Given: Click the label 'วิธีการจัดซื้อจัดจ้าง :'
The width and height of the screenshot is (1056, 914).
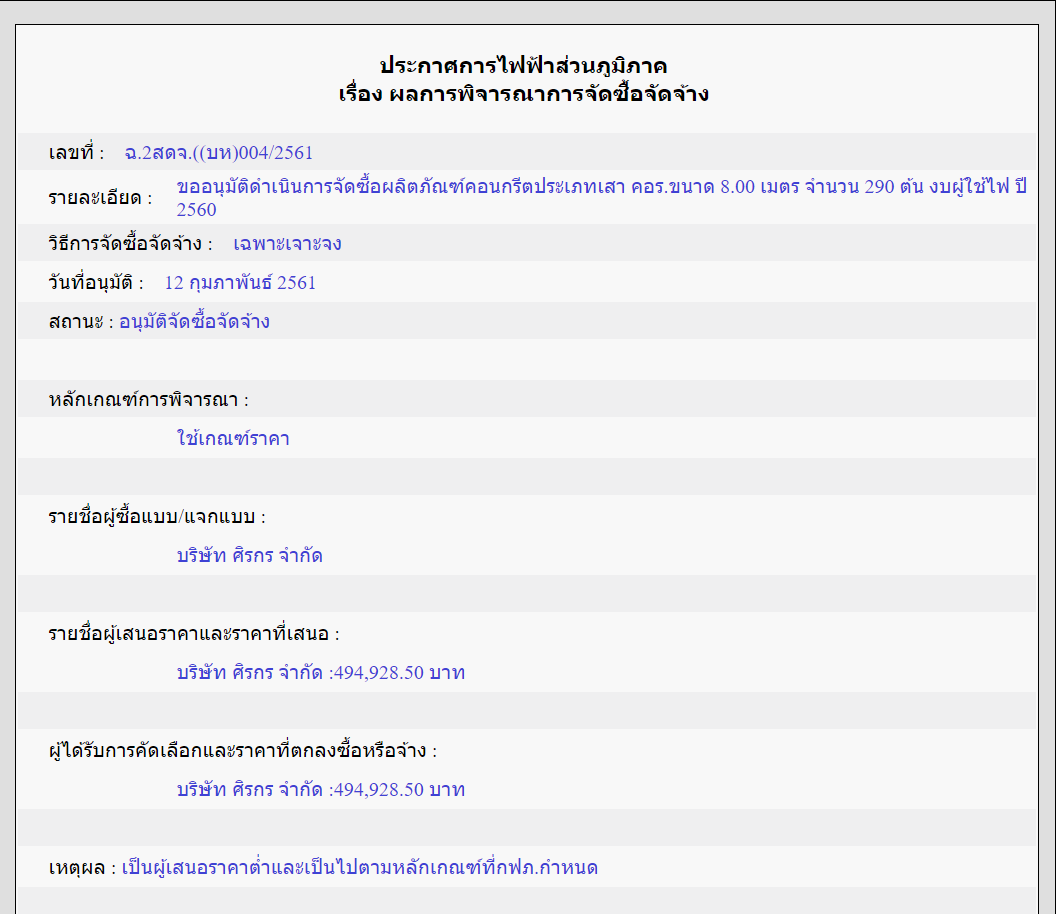Looking at the screenshot, I should [x=131, y=243].
